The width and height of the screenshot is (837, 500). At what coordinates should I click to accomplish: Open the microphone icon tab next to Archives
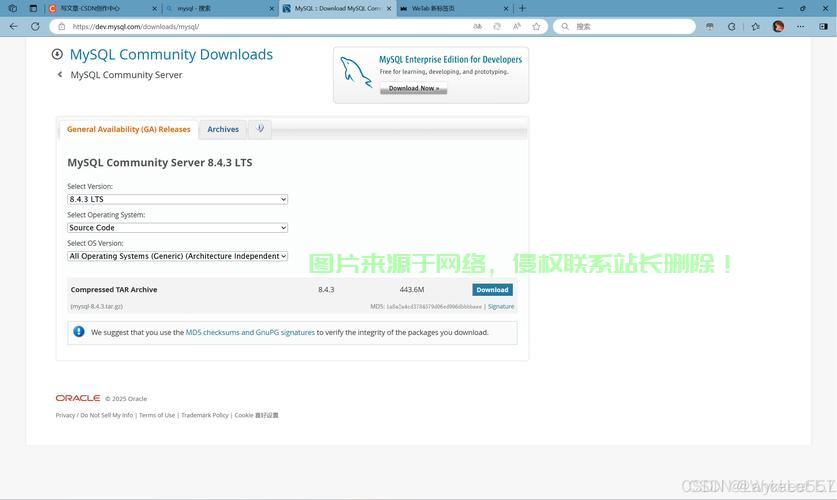click(x=260, y=129)
